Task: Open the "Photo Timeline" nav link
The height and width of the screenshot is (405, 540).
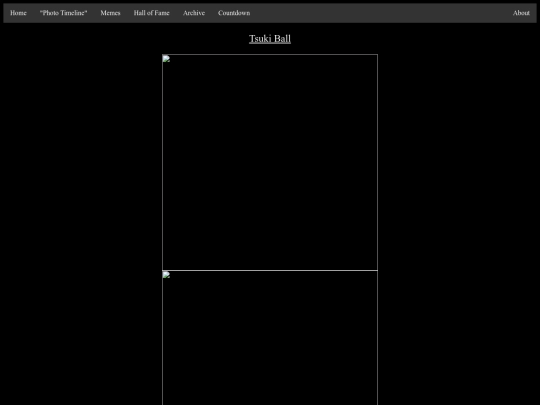Action: [x=63, y=13]
